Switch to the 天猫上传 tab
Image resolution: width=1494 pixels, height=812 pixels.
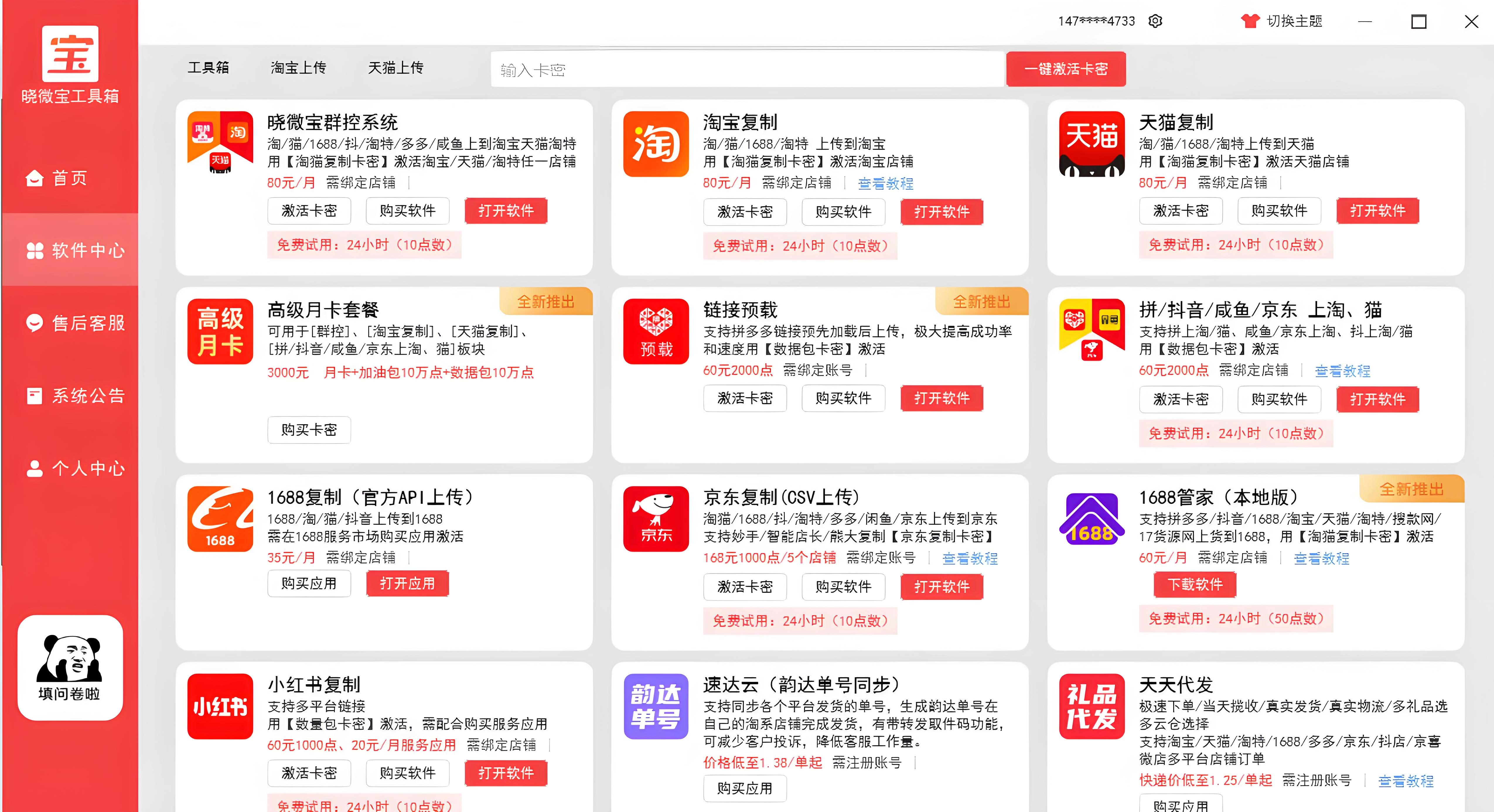(x=395, y=68)
